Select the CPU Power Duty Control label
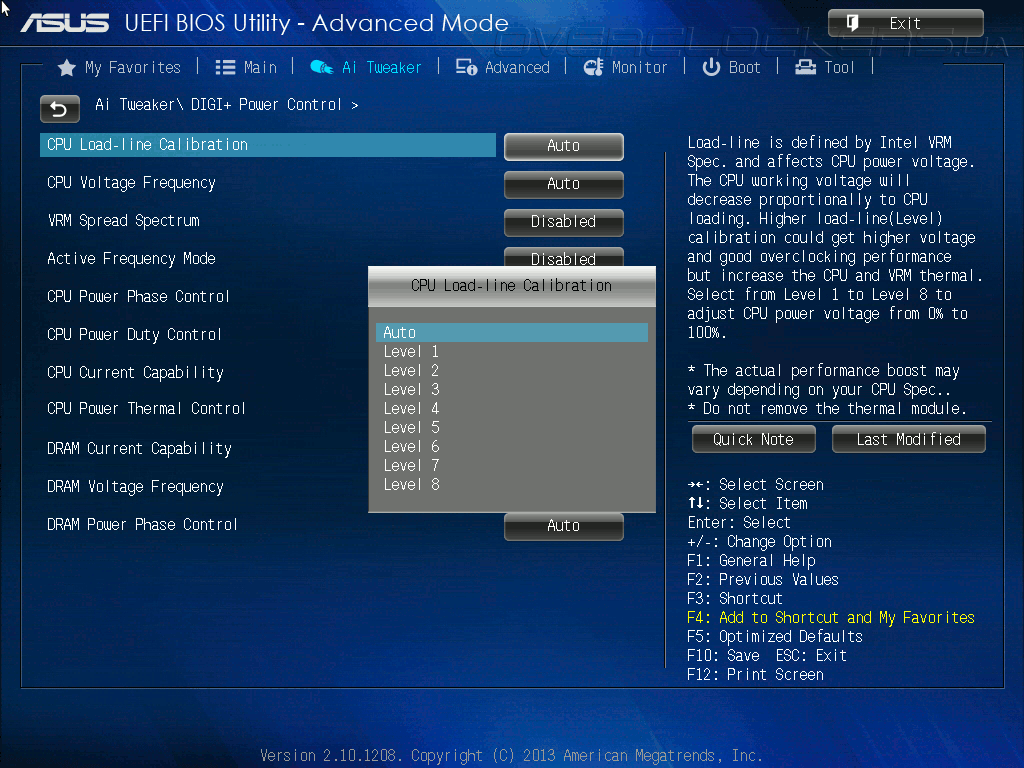The height and width of the screenshot is (768, 1024). (135, 334)
